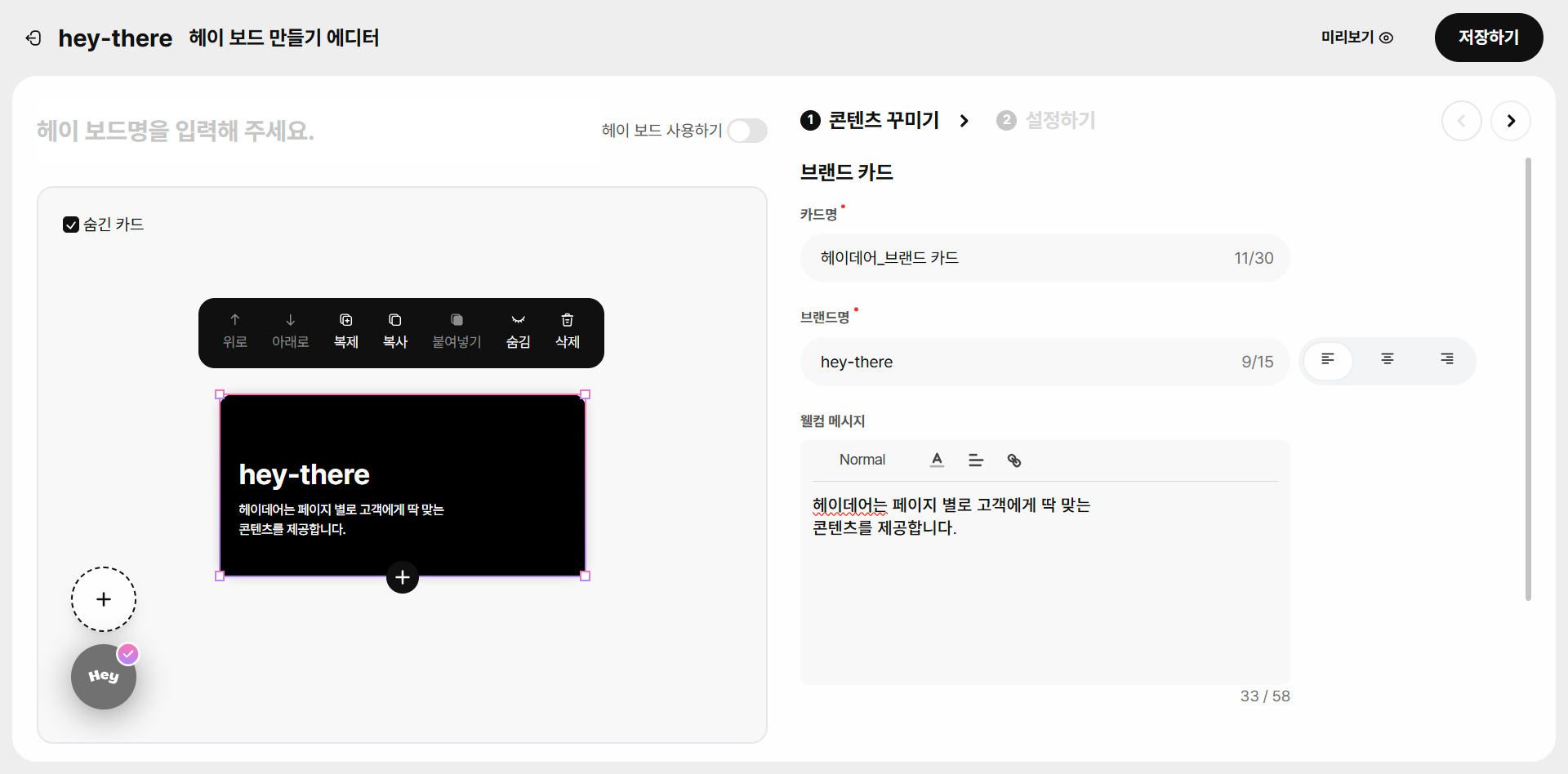Screen dimensions: 1568x774
Task: Open text color picker A icon
Action: pyautogui.click(x=937, y=460)
